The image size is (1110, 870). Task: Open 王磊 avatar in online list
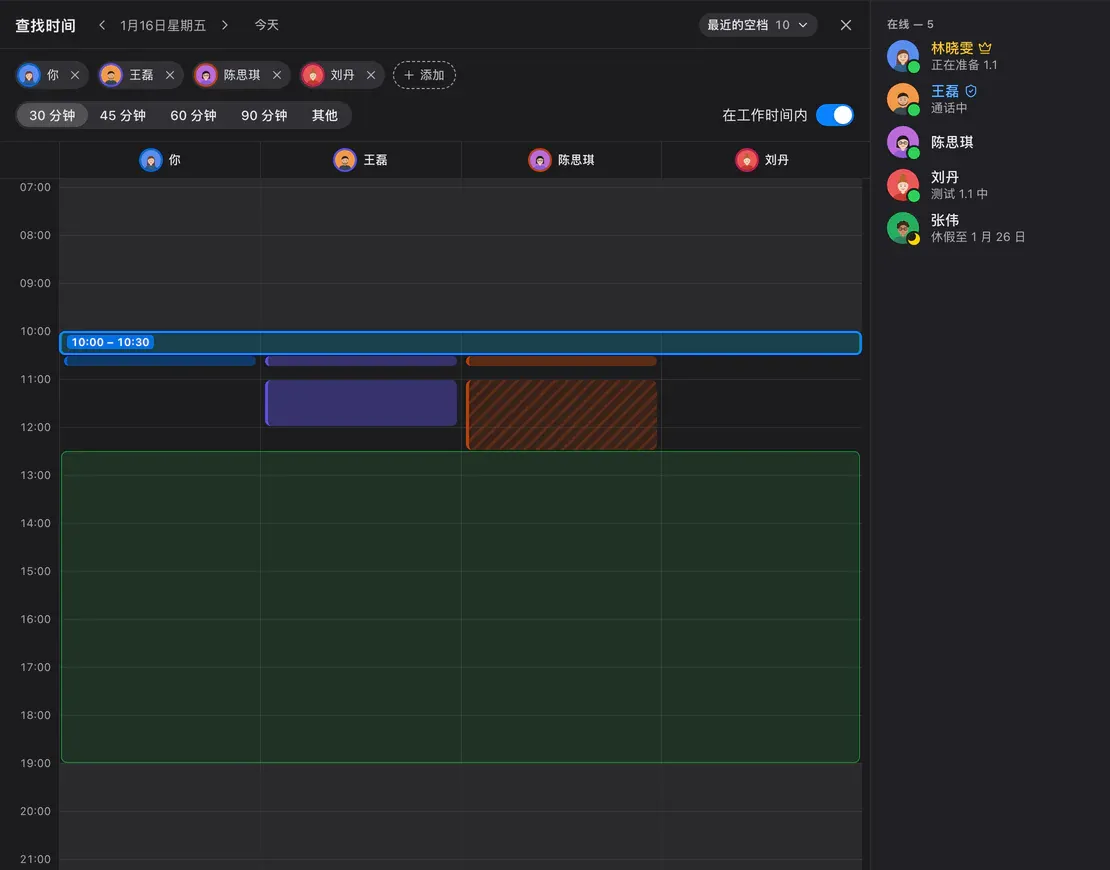click(903, 99)
